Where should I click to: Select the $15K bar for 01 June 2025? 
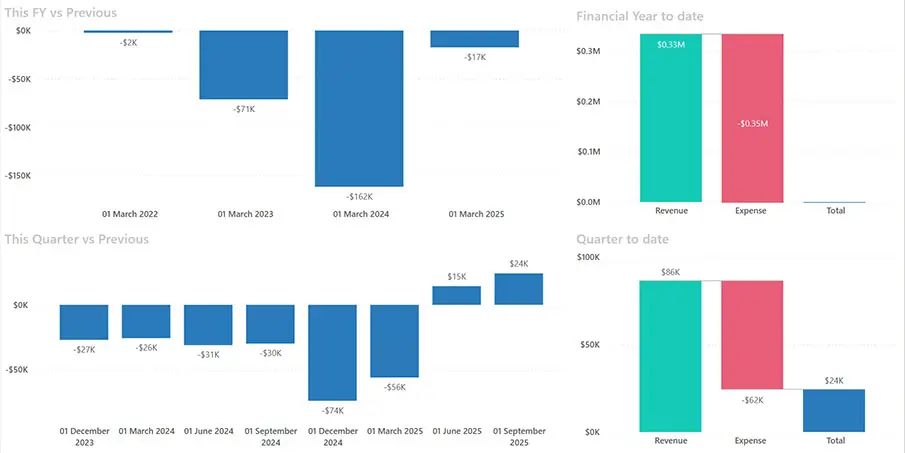click(456, 295)
